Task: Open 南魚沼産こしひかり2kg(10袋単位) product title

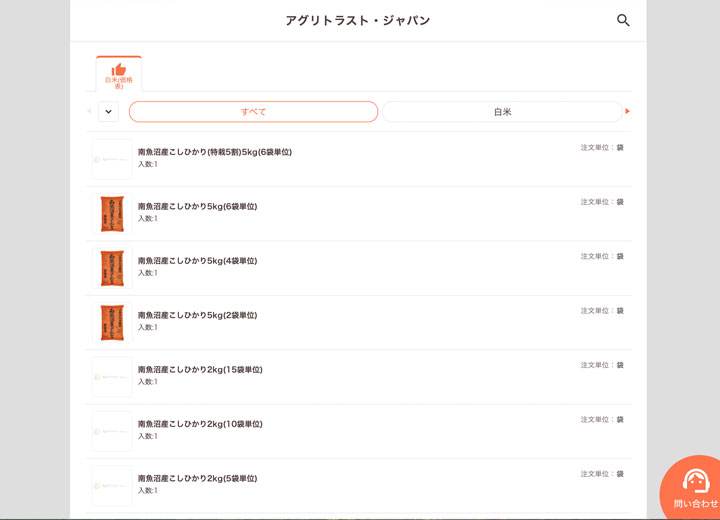Action: (200, 424)
